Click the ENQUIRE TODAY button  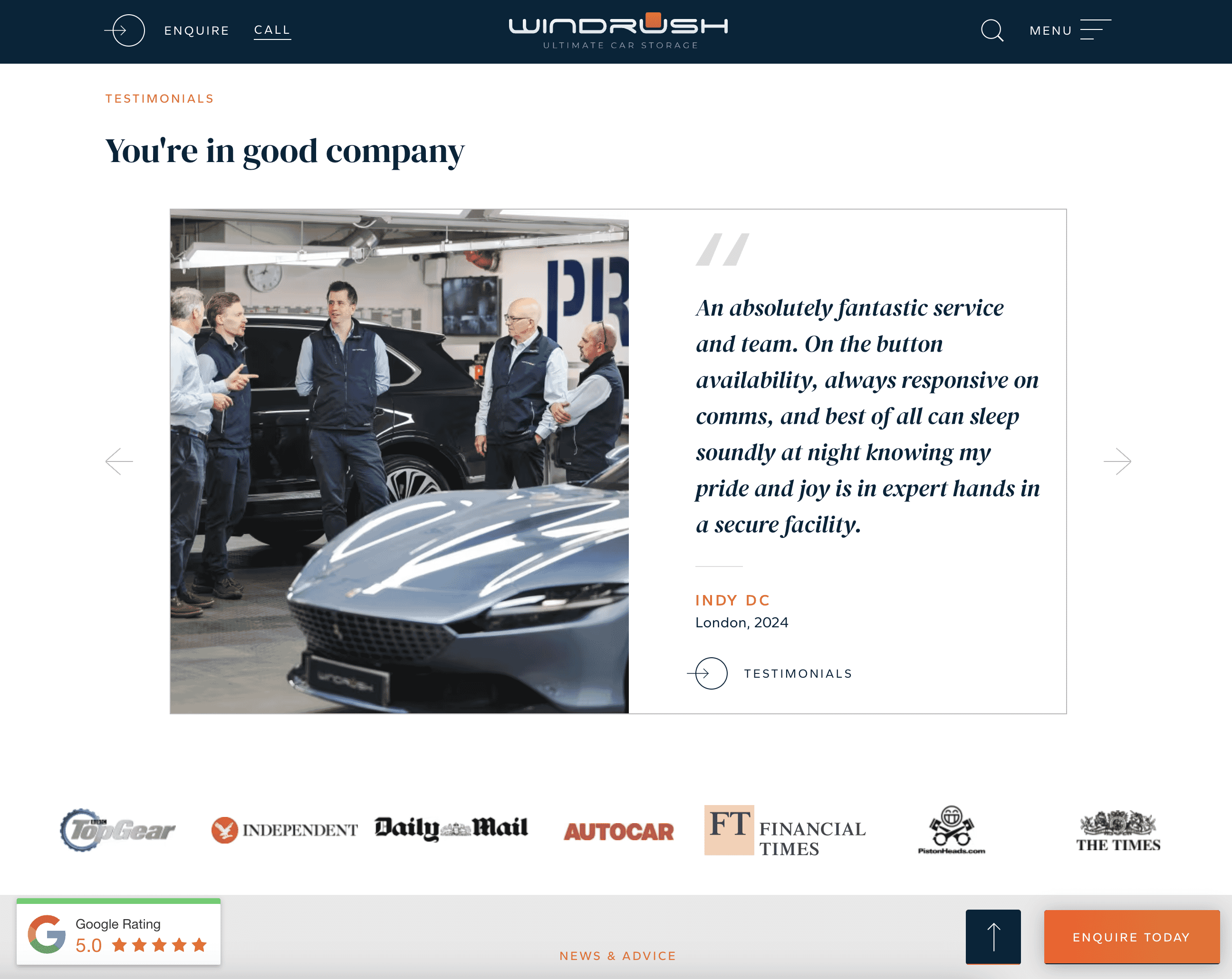click(1131, 937)
